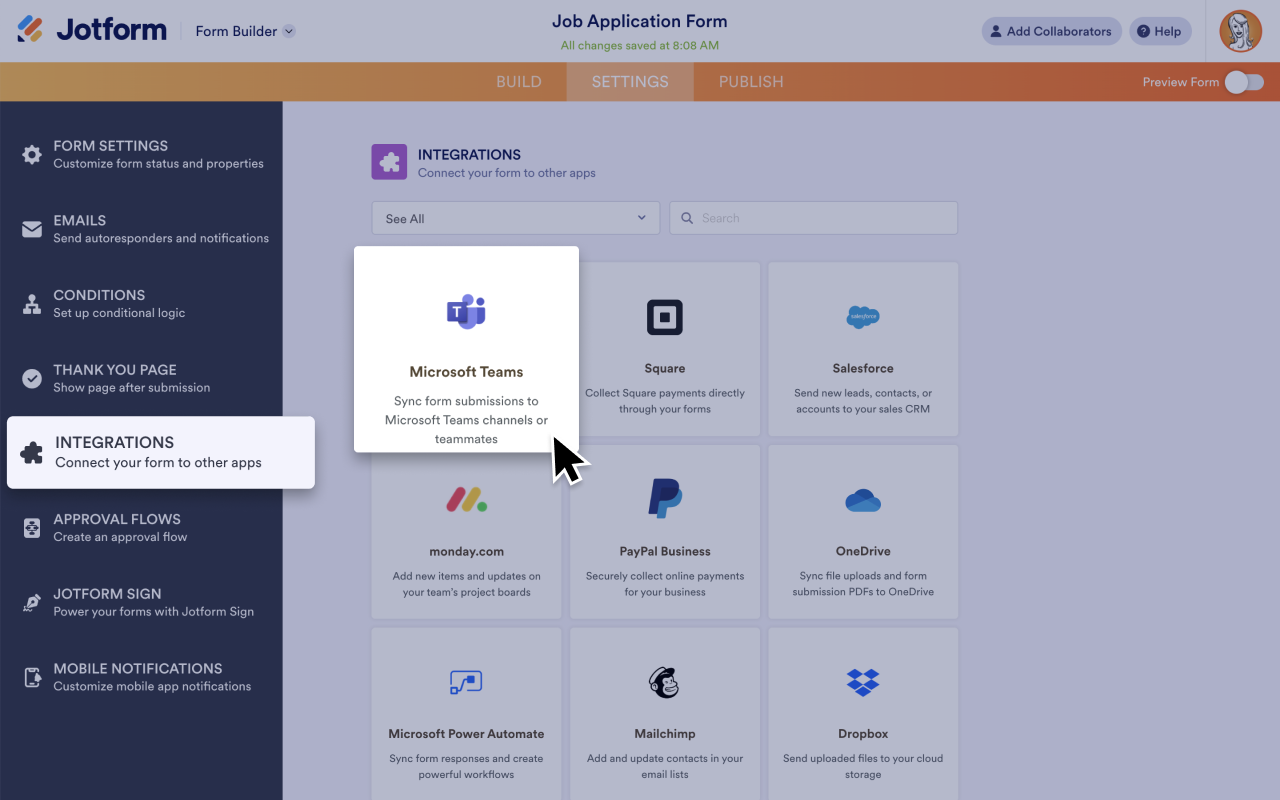Click the Microsoft Power Automate integration

point(466,683)
